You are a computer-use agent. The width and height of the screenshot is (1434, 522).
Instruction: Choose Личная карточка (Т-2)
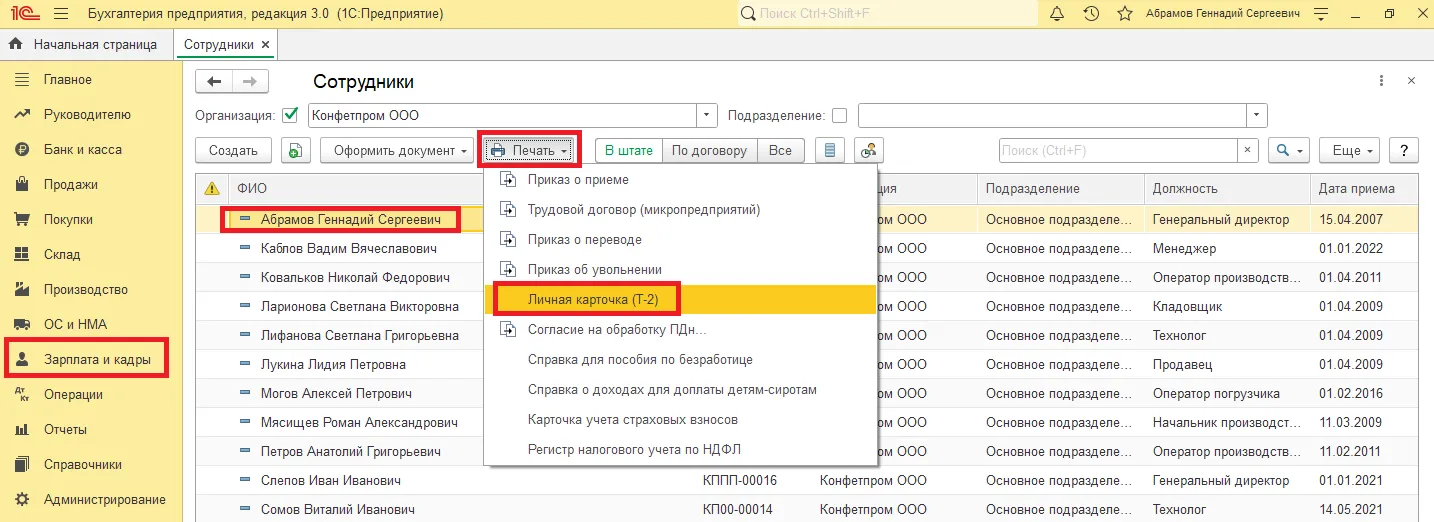tap(680, 299)
